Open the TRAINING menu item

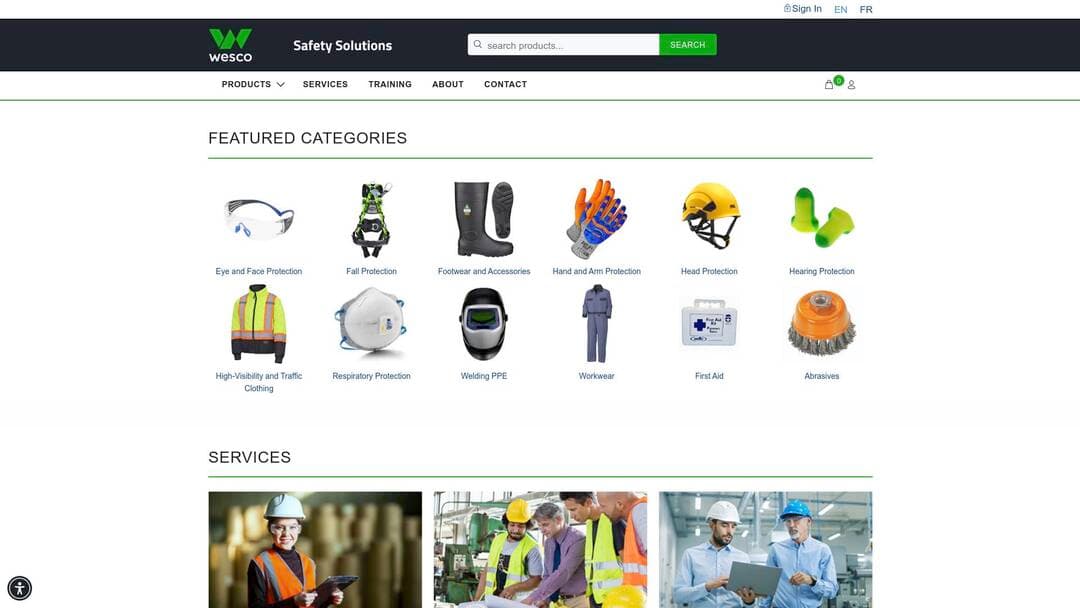[389, 84]
